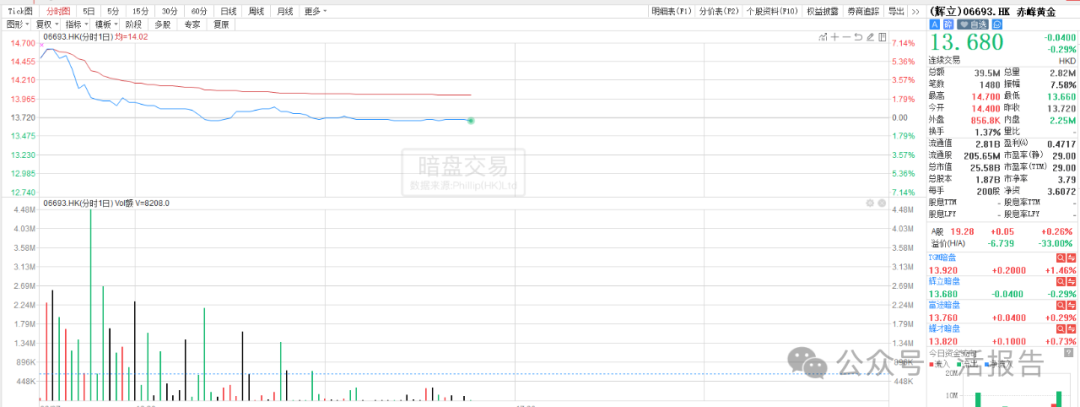Switch to the 日线 tab

(229, 11)
